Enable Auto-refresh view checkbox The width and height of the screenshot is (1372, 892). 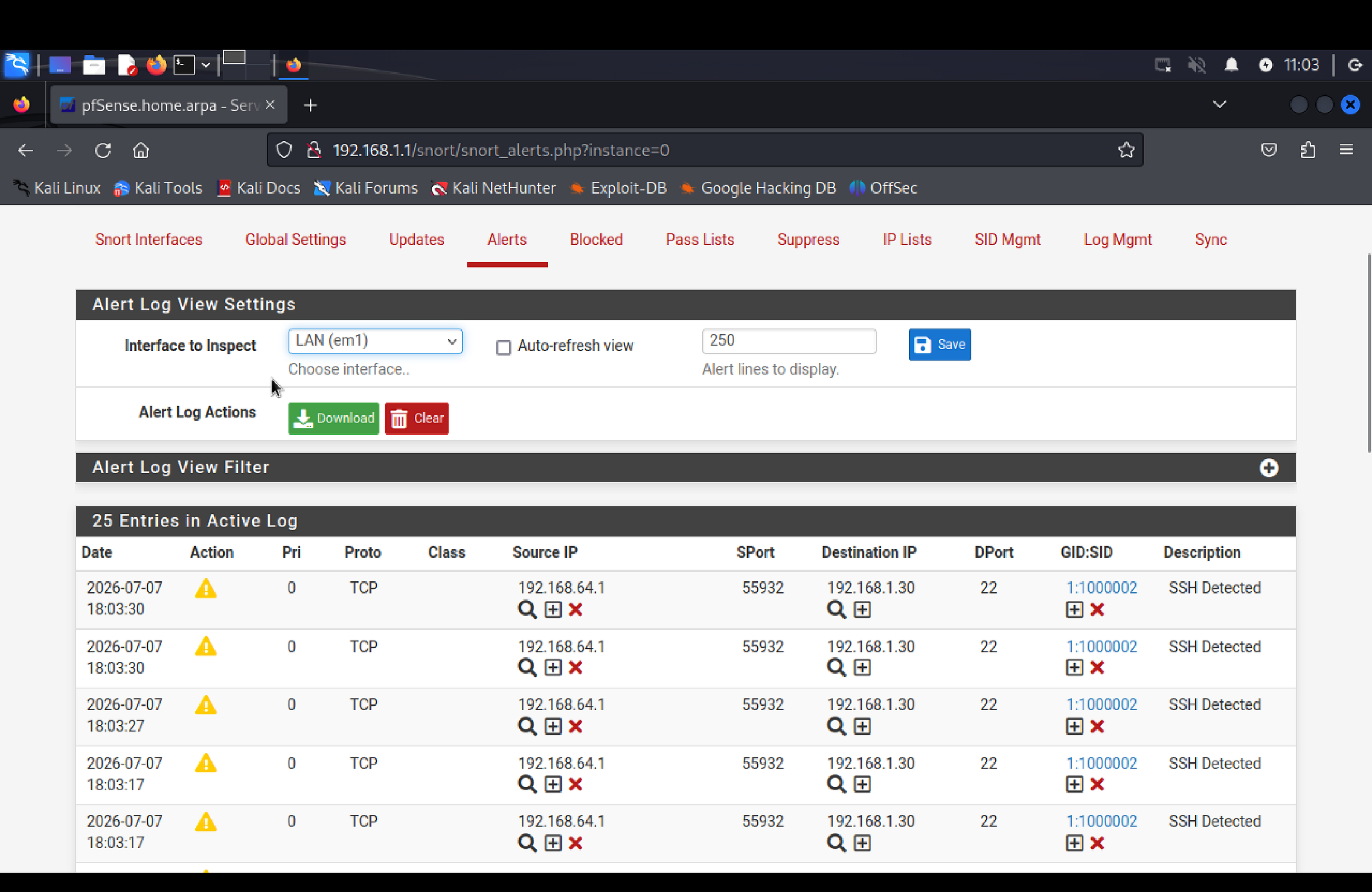[x=503, y=348]
